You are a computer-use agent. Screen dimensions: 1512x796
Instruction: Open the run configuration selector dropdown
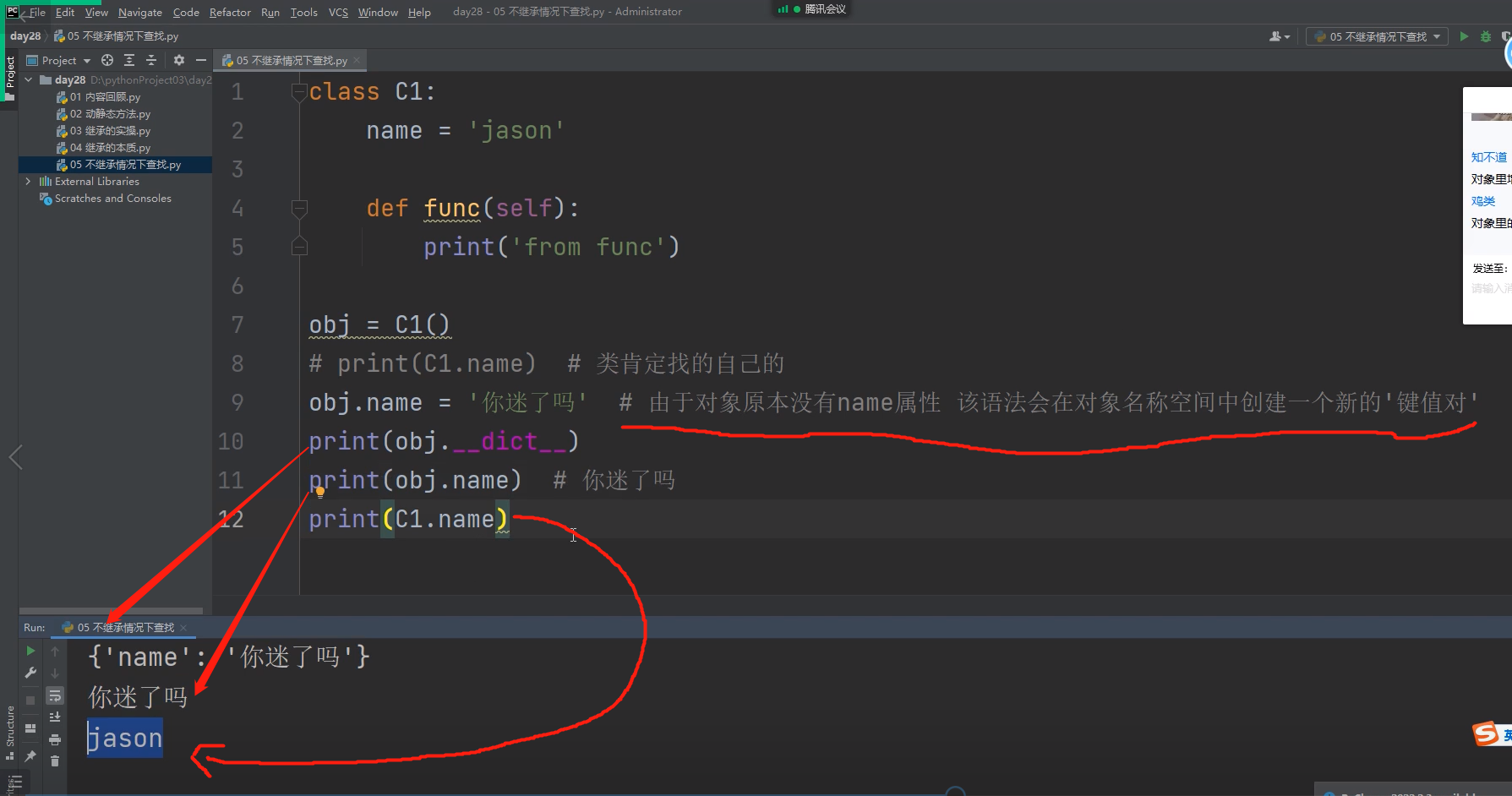coord(1377,36)
